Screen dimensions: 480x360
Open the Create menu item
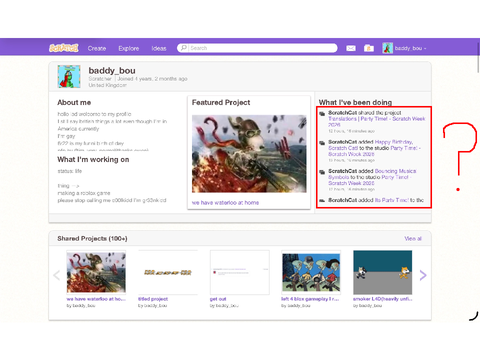pos(97,48)
